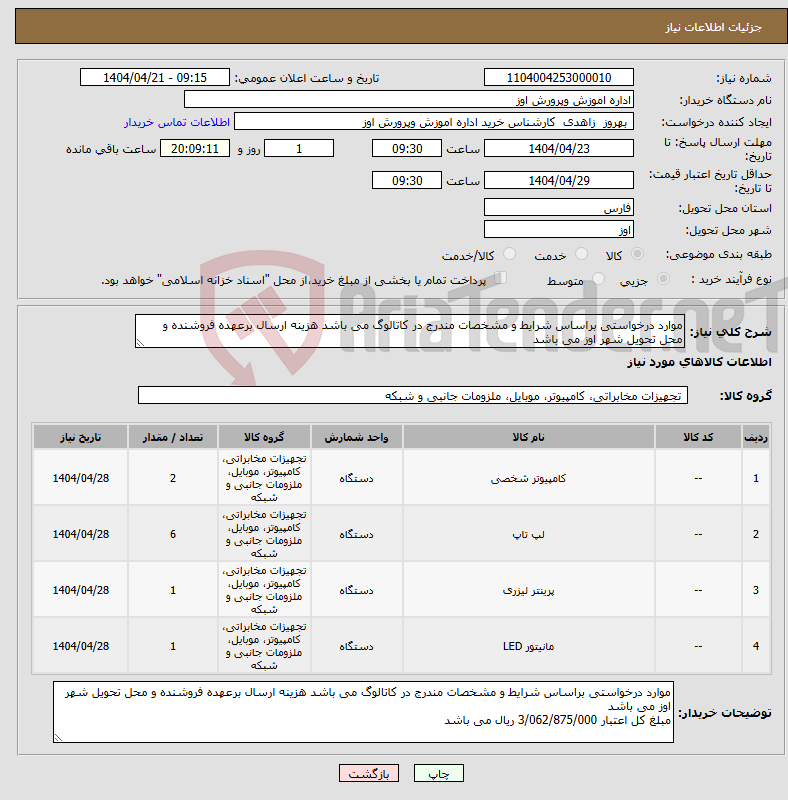This screenshot has height=800, width=788.
Task: Select the کالا radio button
Action: (637, 254)
